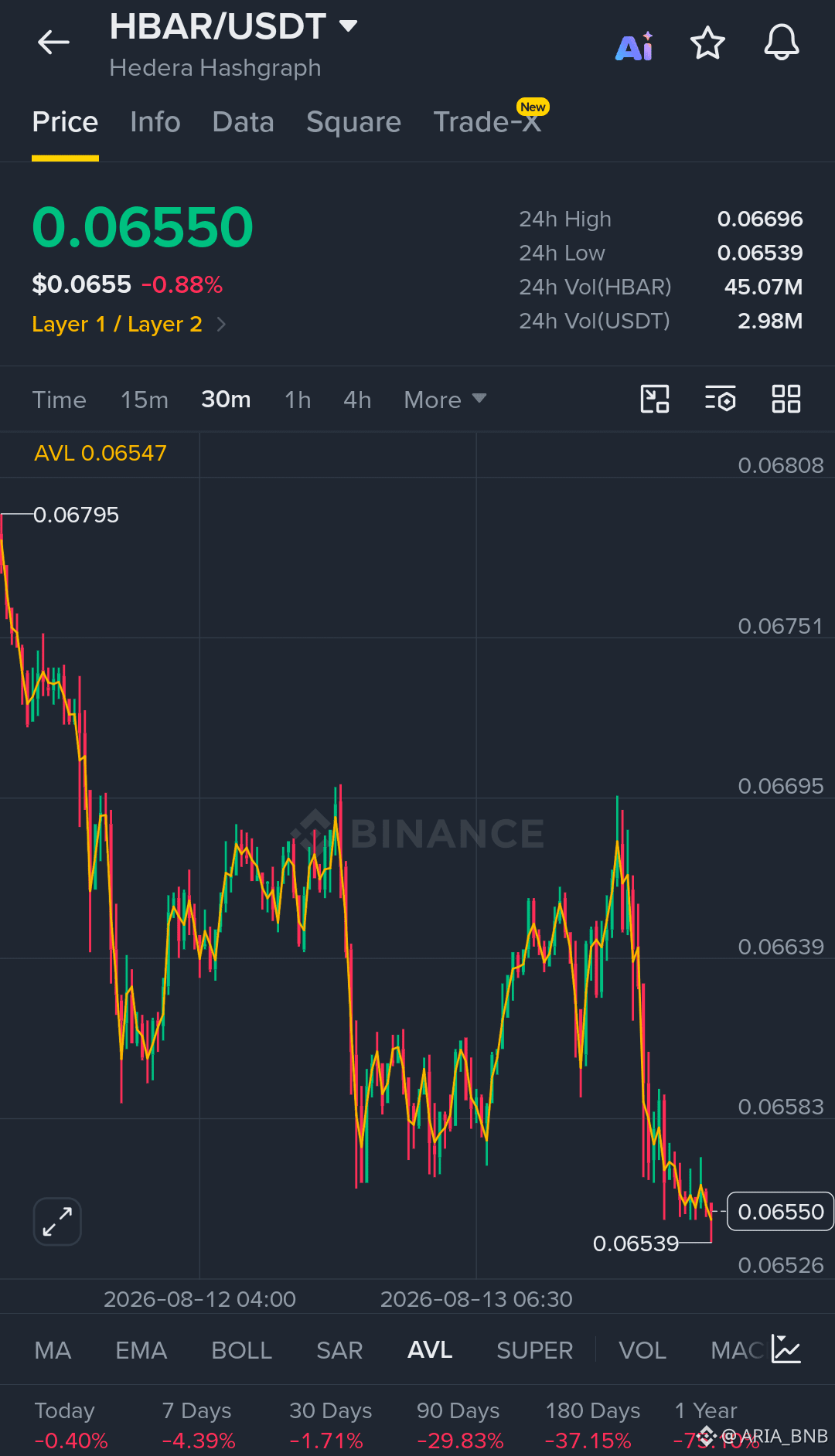
Task: Toggle the AVL indicator
Action: pyautogui.click(x=430, y=1350)
